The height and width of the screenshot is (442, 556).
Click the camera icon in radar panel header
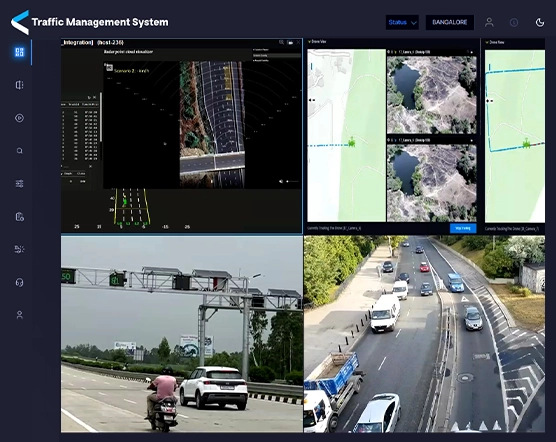[290, 43]
